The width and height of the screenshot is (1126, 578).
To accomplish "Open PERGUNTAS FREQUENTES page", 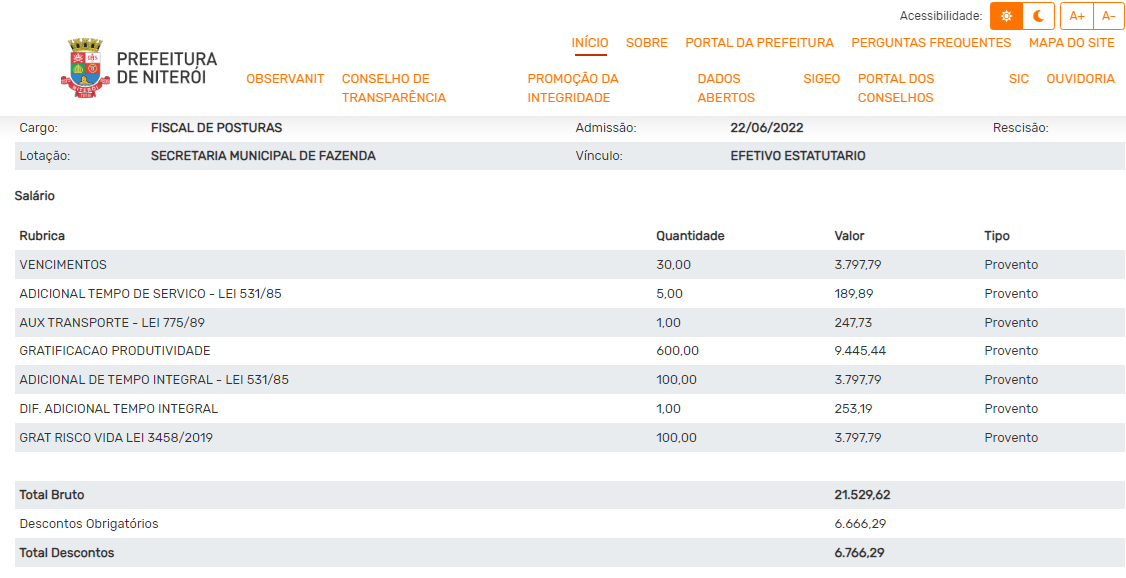I will tap(931, 43).
